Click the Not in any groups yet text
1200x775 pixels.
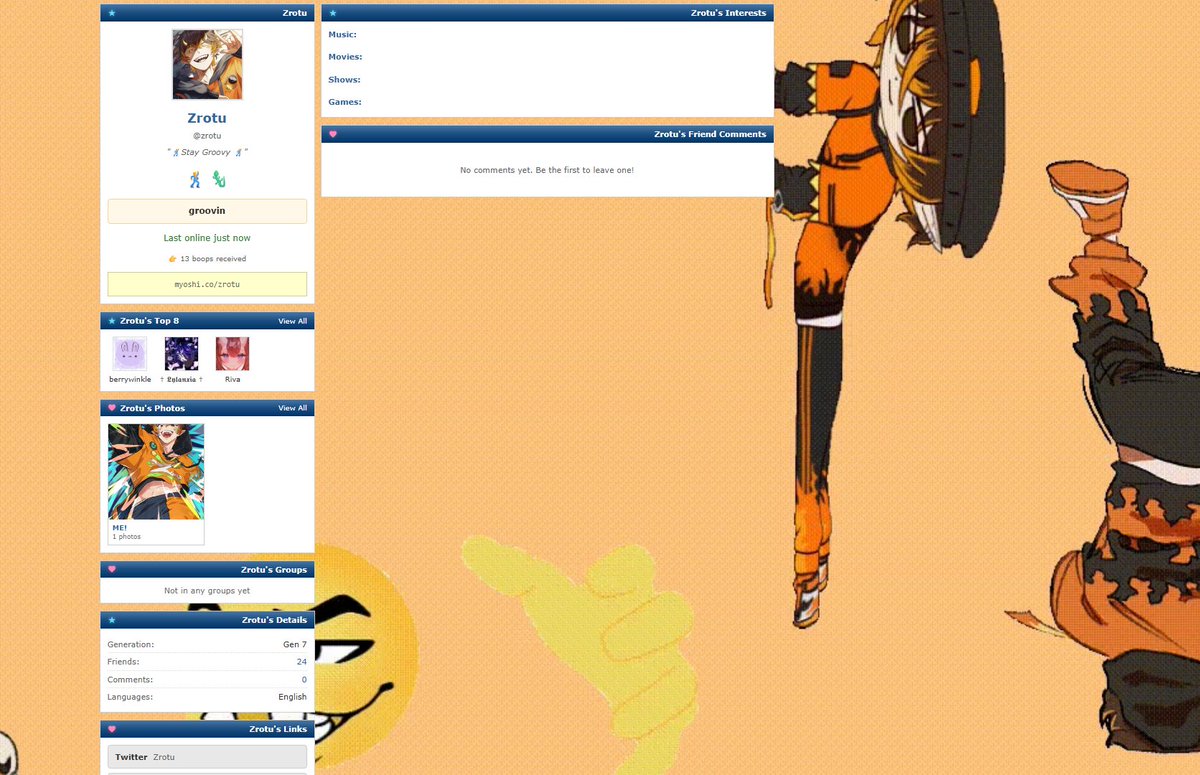pos(207,591)
